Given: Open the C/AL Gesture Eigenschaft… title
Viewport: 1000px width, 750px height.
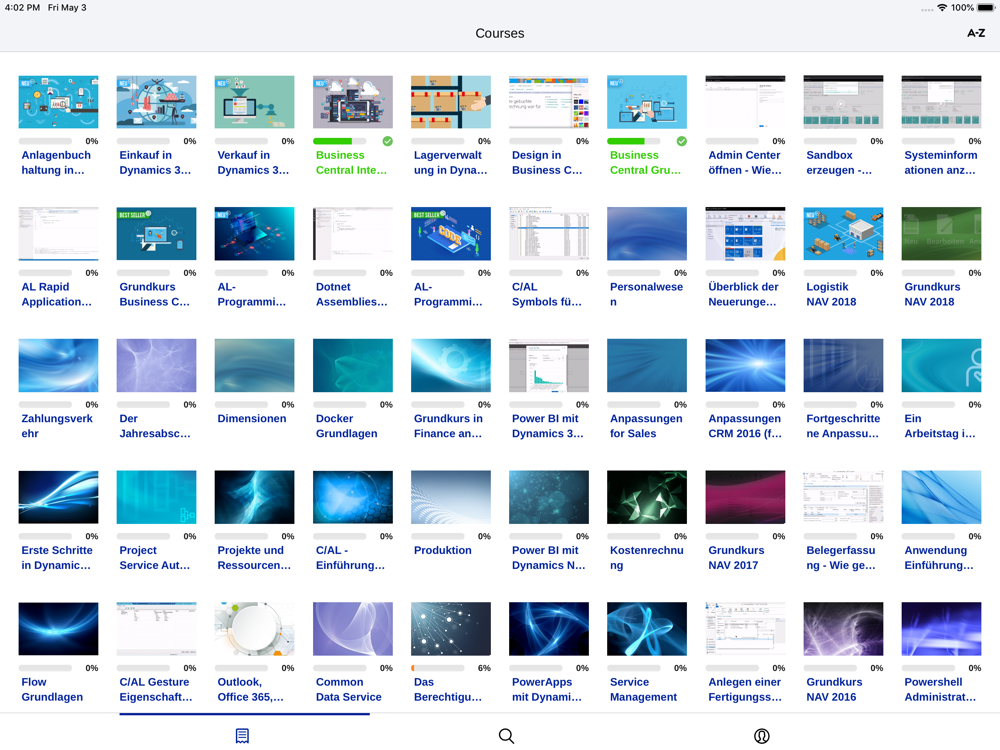Looking at the screenshot, I should click(156, 689).
